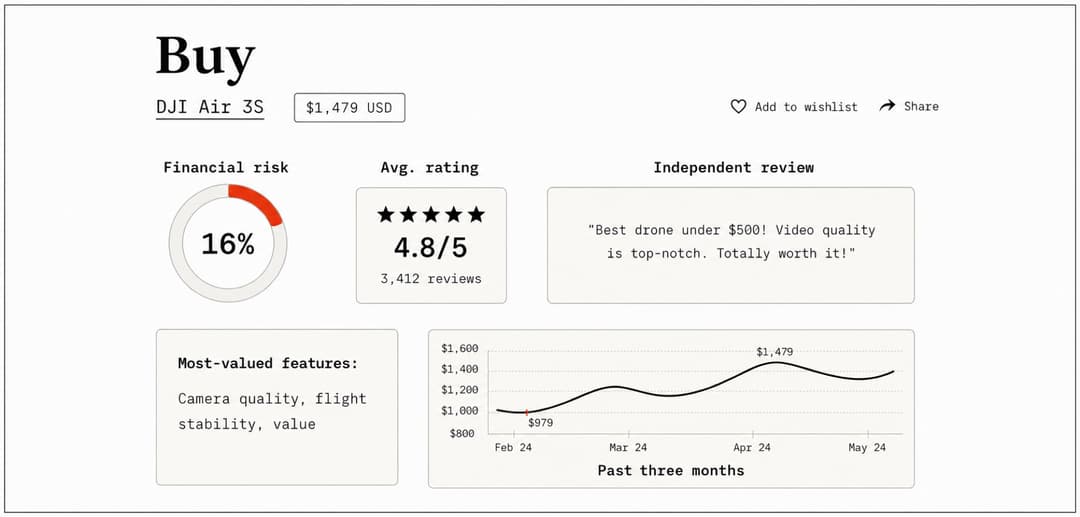Click the Past three months chart caption
The width and height of the screenshot is (1080, 517).
point(671,471)
